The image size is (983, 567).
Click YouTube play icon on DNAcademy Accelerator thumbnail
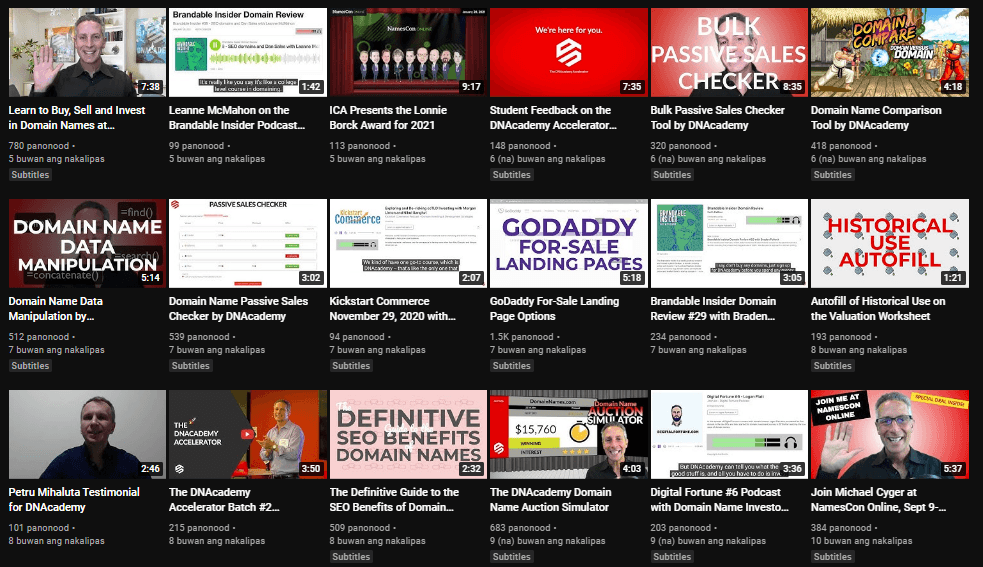(247, 434)
